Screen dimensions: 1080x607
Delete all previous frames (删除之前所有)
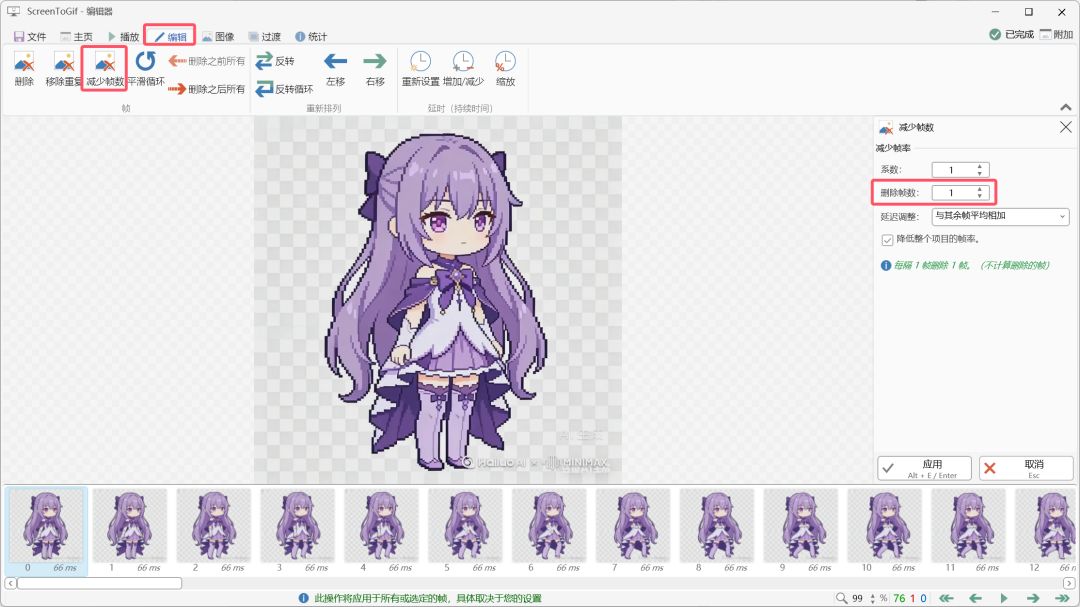[207, 61]
